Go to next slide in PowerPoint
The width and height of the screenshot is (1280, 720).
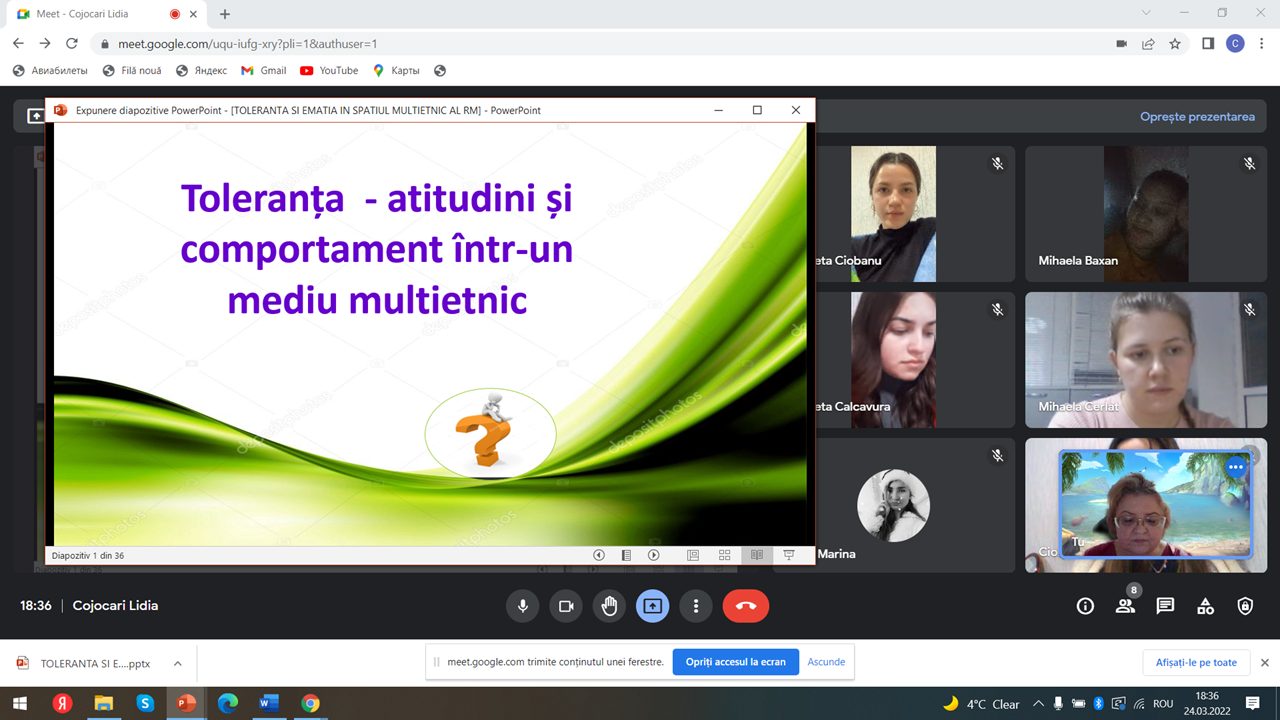pos(654,555)
